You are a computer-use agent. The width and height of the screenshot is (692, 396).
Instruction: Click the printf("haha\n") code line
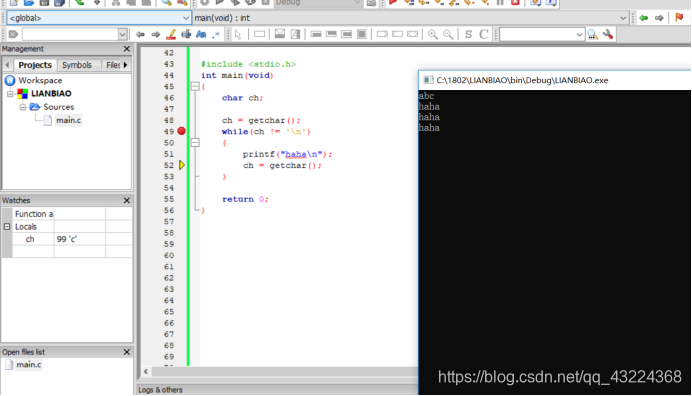[287, 154]
